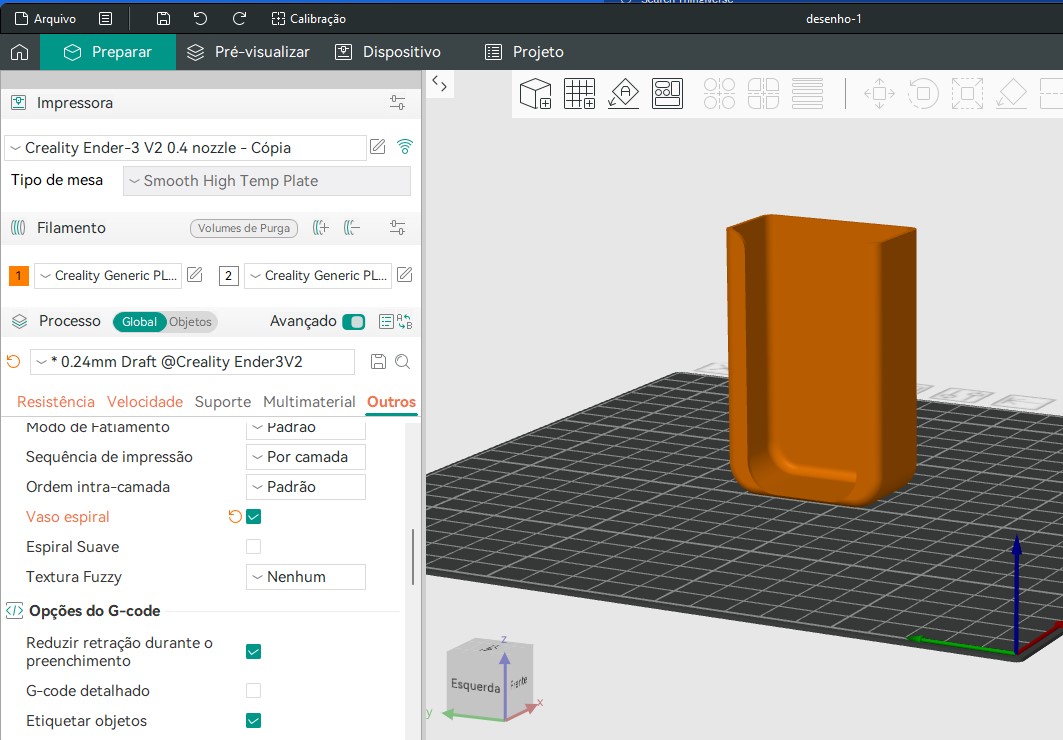Click the orange filament 1 color swatch
Screen dimensions: 1063x740
click(18, 276)
